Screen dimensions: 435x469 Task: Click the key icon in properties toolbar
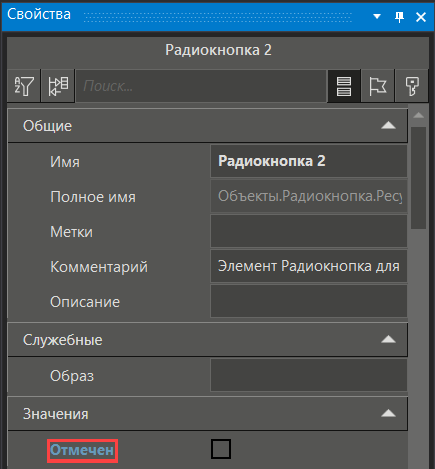[x=411, y=86]
